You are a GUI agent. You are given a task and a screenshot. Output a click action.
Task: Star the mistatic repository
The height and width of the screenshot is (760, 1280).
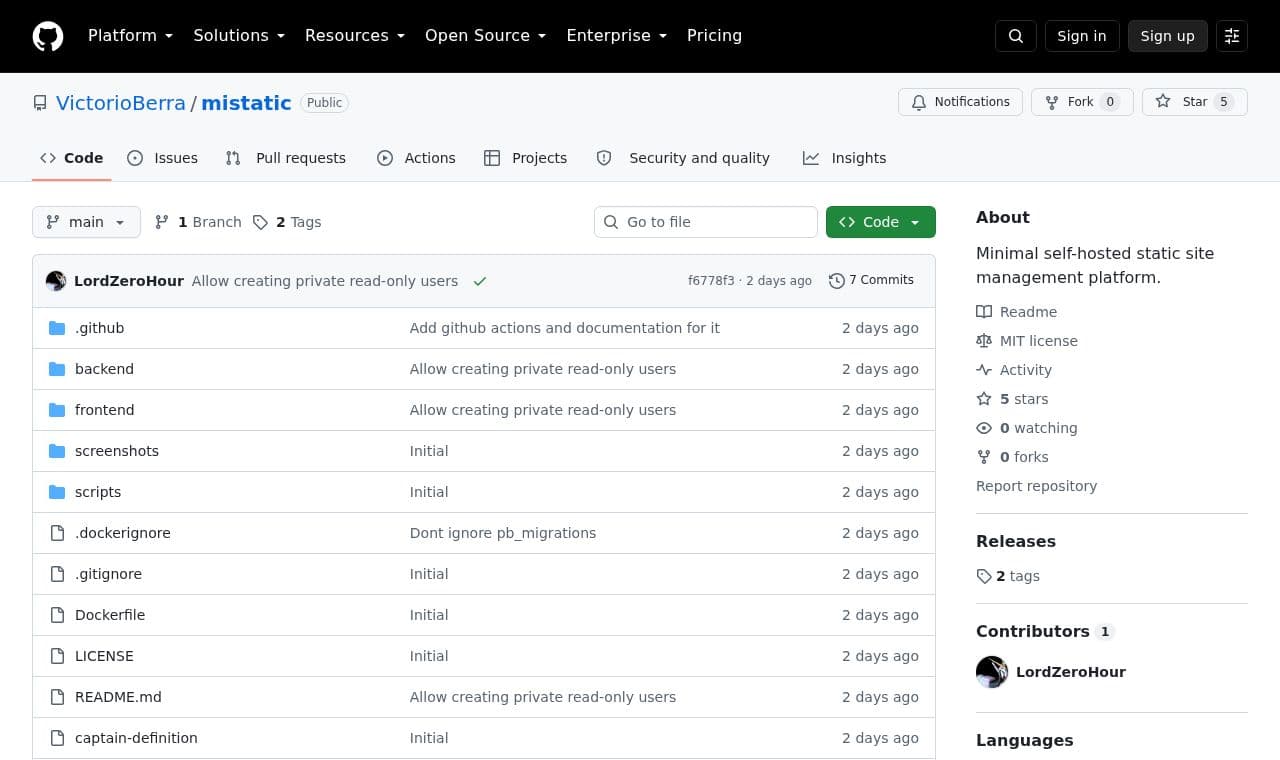point(1195,102)
